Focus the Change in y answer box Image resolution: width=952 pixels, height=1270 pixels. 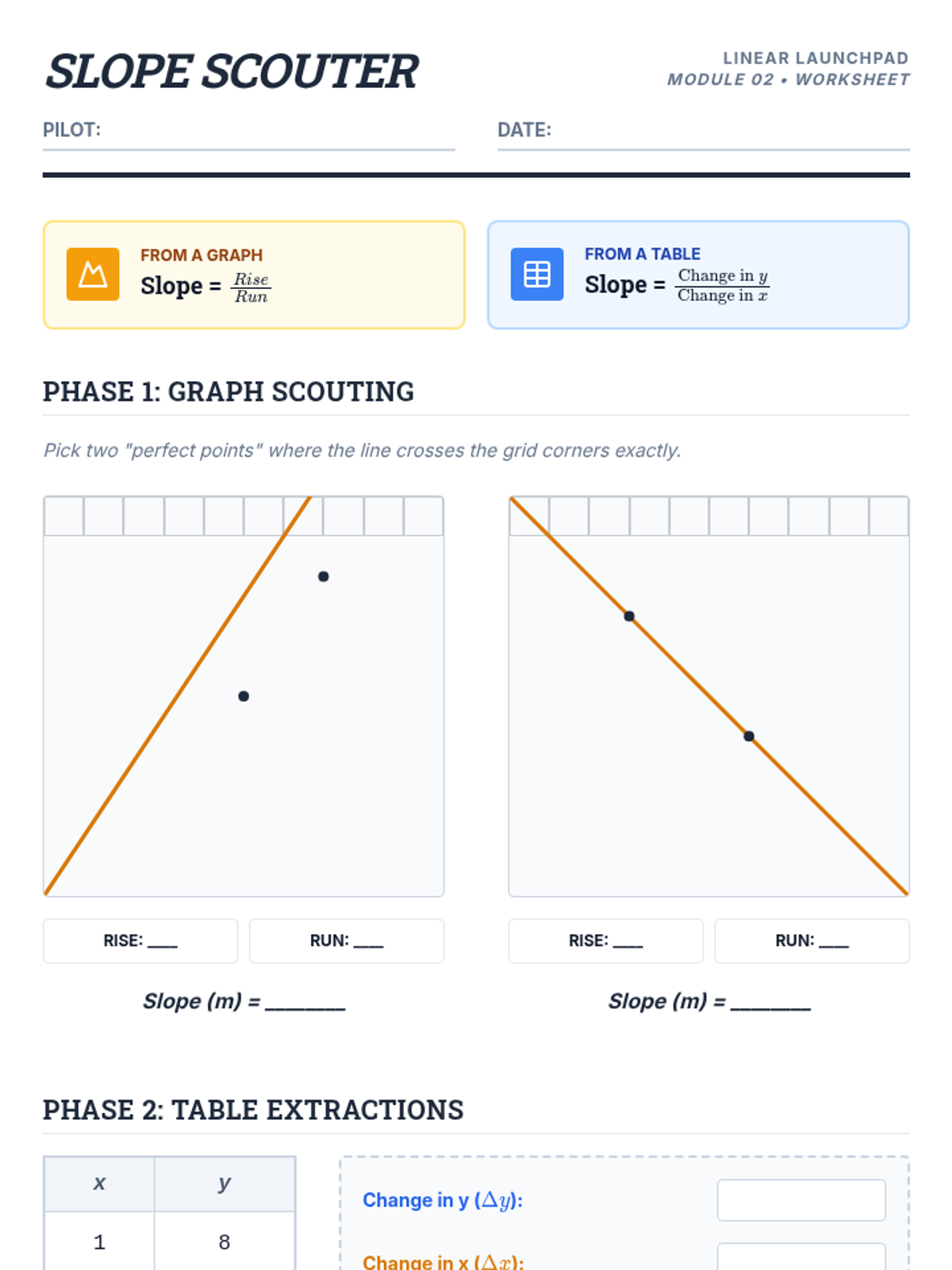click(x=801, y=1200)
